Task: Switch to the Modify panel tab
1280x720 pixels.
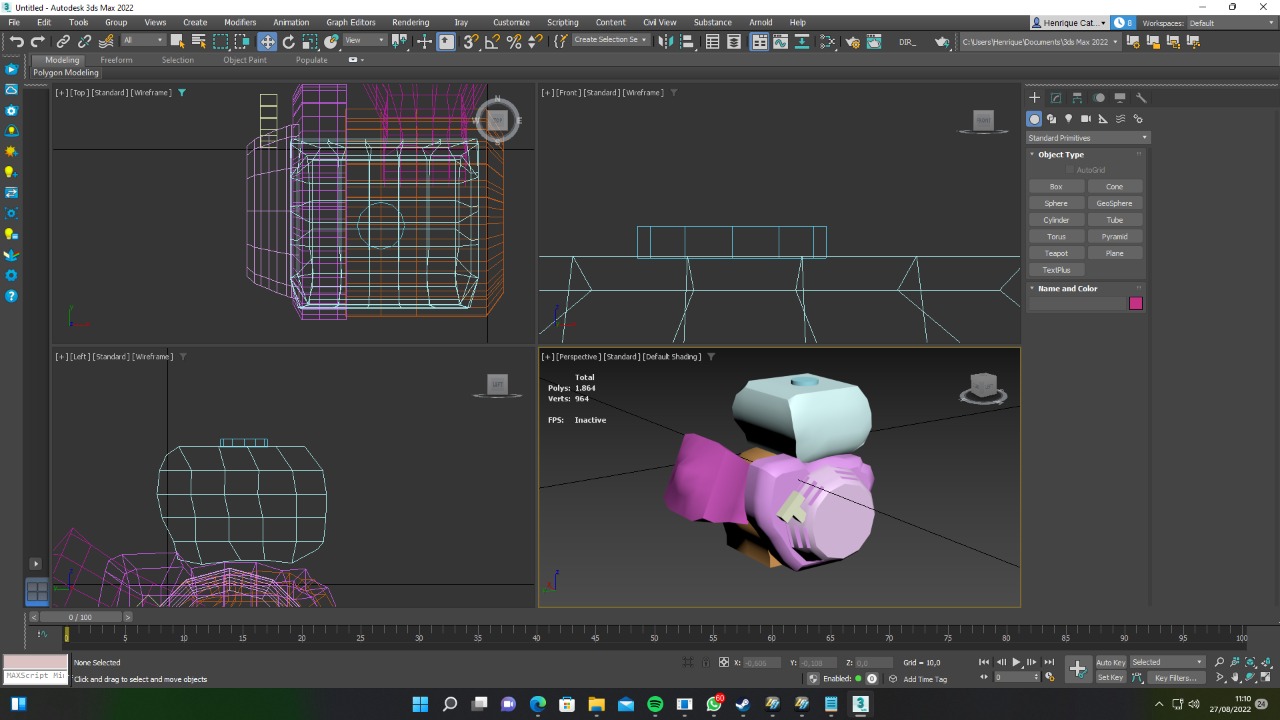Action: point(1056,98)
